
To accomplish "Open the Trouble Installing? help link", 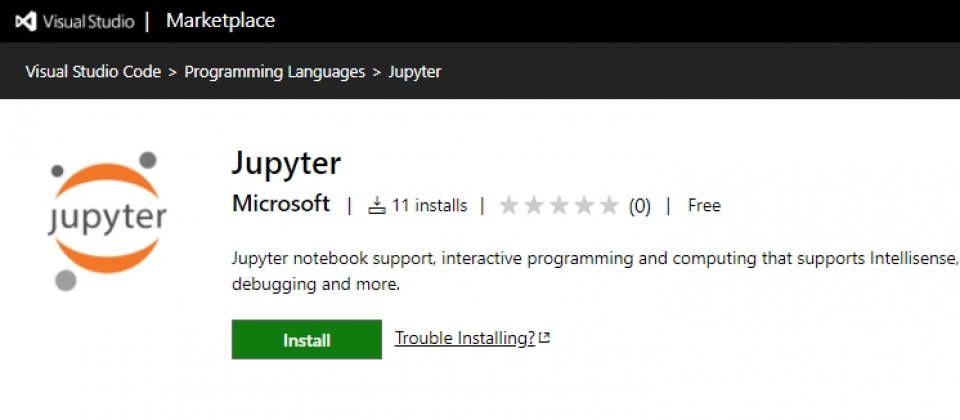I will [x=465, y=338].
